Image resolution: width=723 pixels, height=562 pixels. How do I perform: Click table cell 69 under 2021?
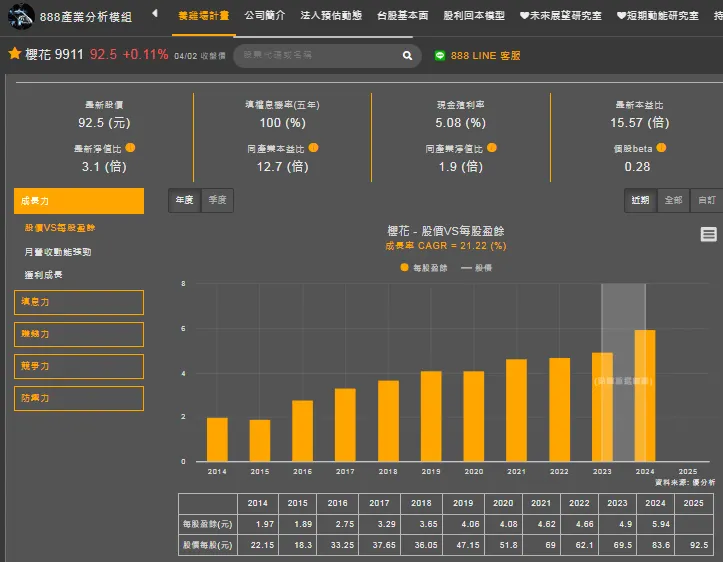coord(541,545)
